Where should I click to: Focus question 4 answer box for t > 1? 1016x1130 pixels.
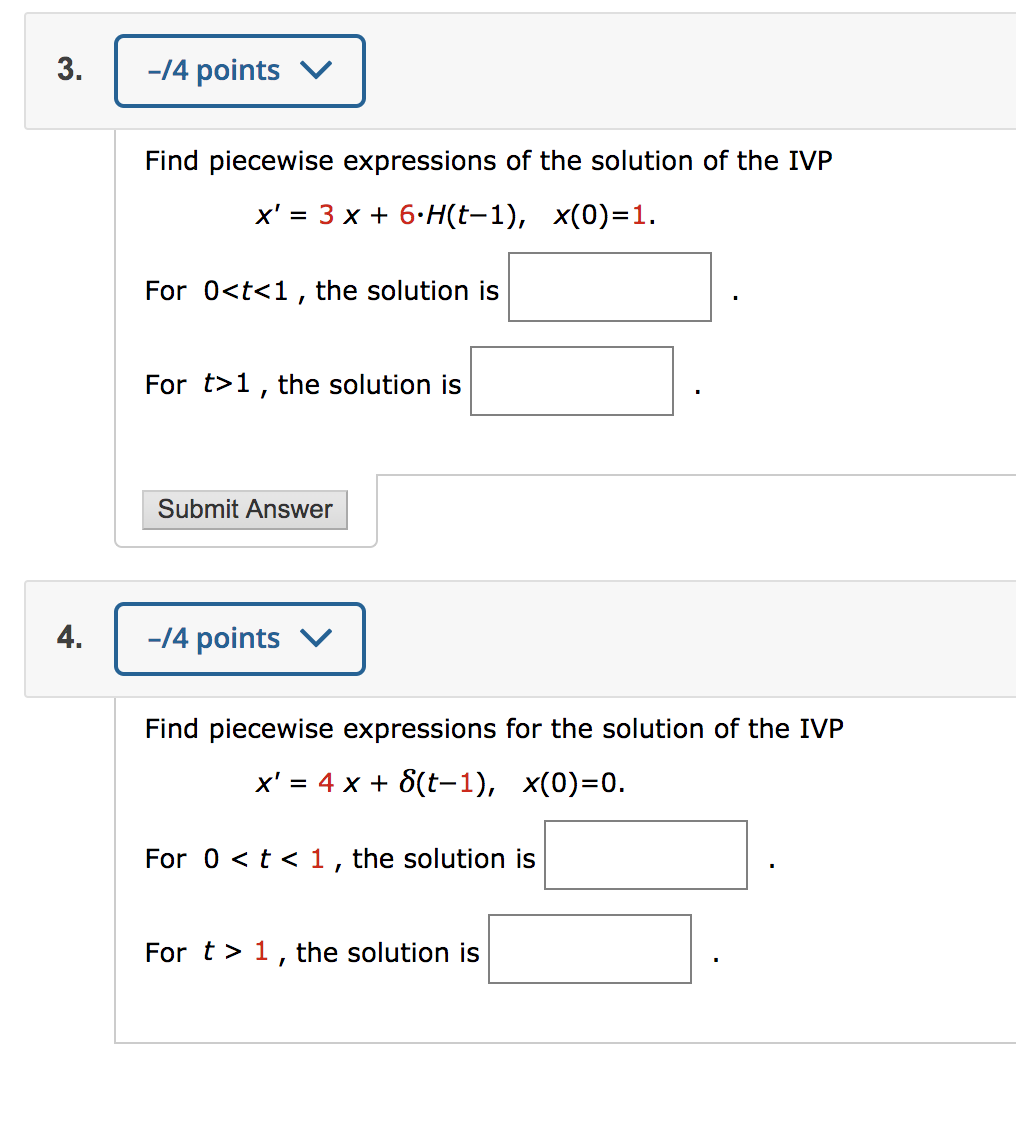590,949
